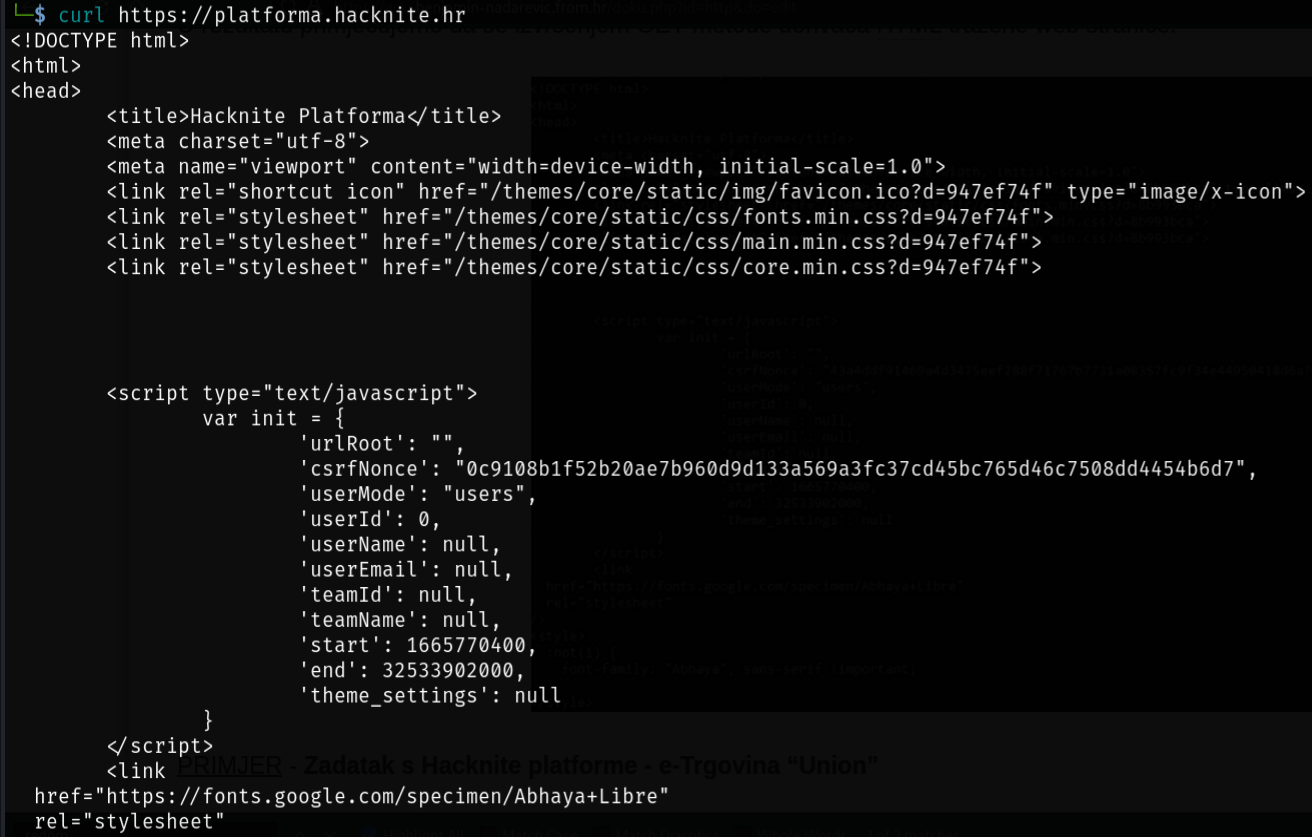Click the csrfNonce hash value
Image resolution: width=1312 pixels, height=837 pixels.
pyautogui.click(x=850, y=469)
